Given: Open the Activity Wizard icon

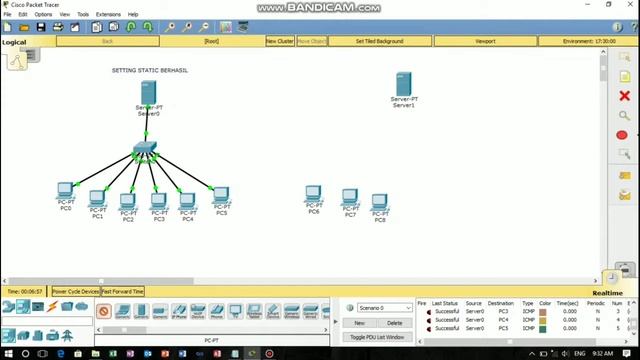Looking at the screenshot, I should pyautogui.click(x=75, y=27).
